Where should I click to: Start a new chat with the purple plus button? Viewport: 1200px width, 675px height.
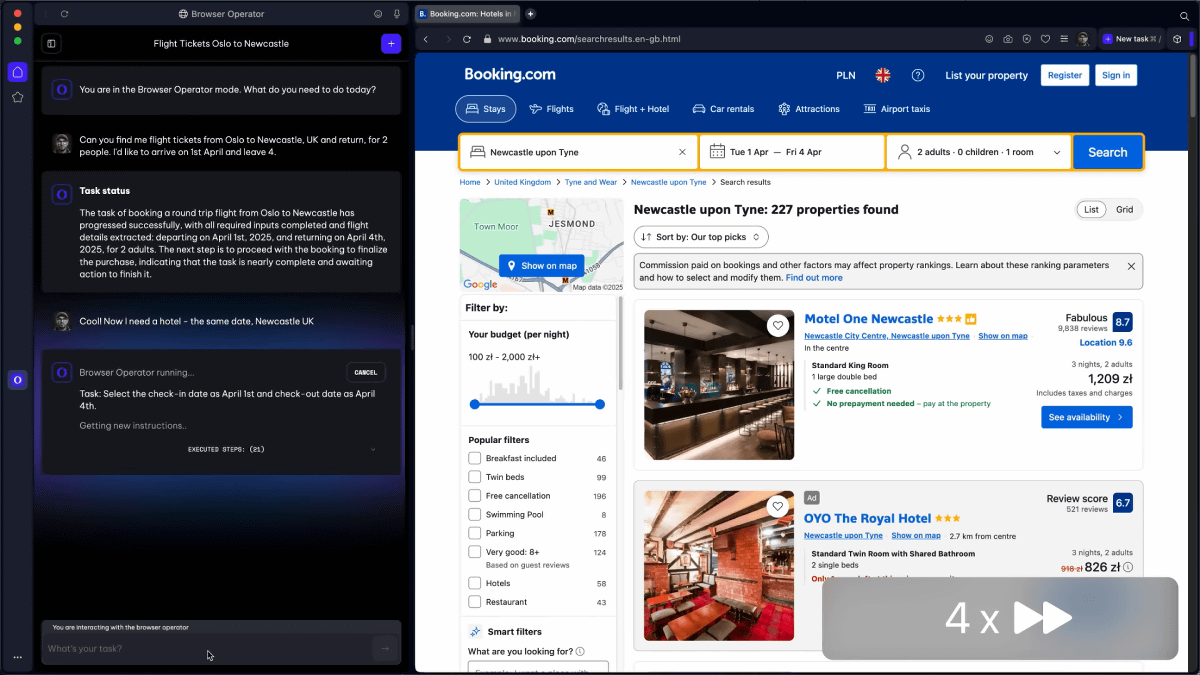tap(390, 43)
